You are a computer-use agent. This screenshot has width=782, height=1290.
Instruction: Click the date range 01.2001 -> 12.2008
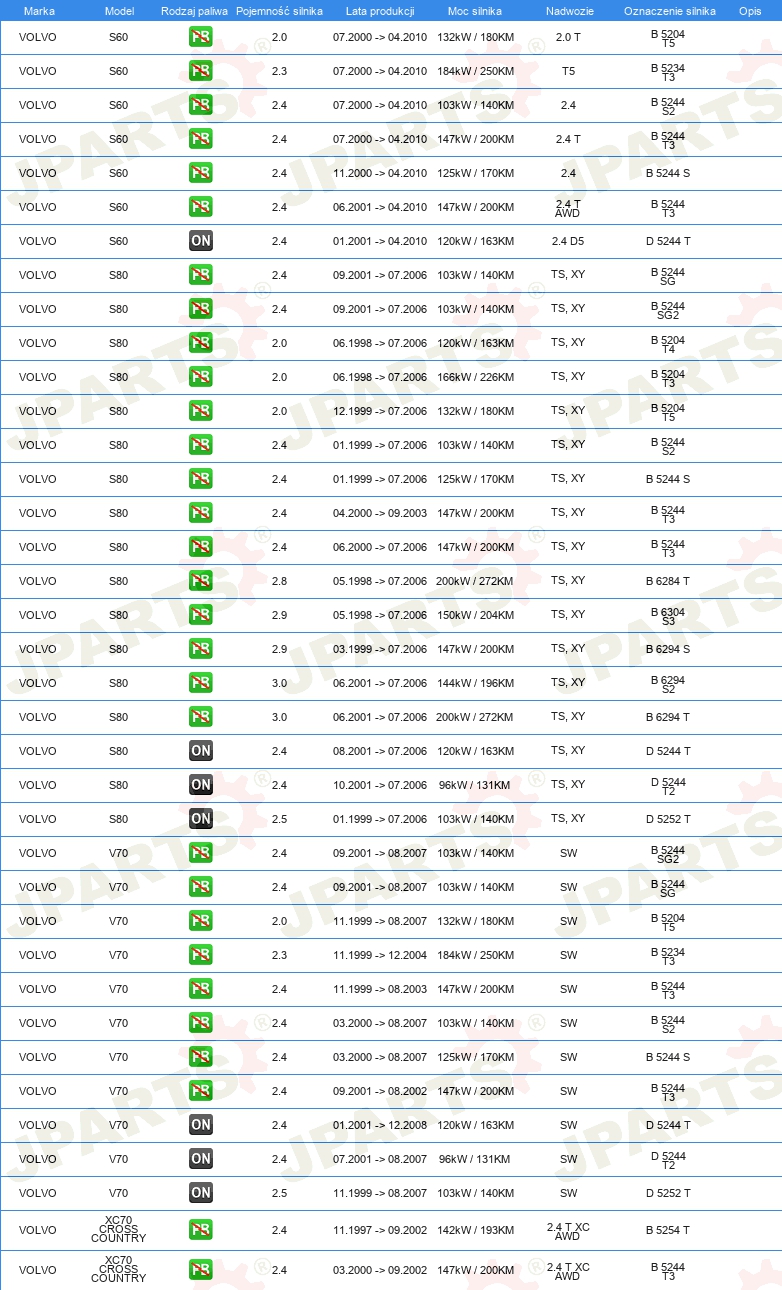pyautogui.click(x=380, y=1126)
